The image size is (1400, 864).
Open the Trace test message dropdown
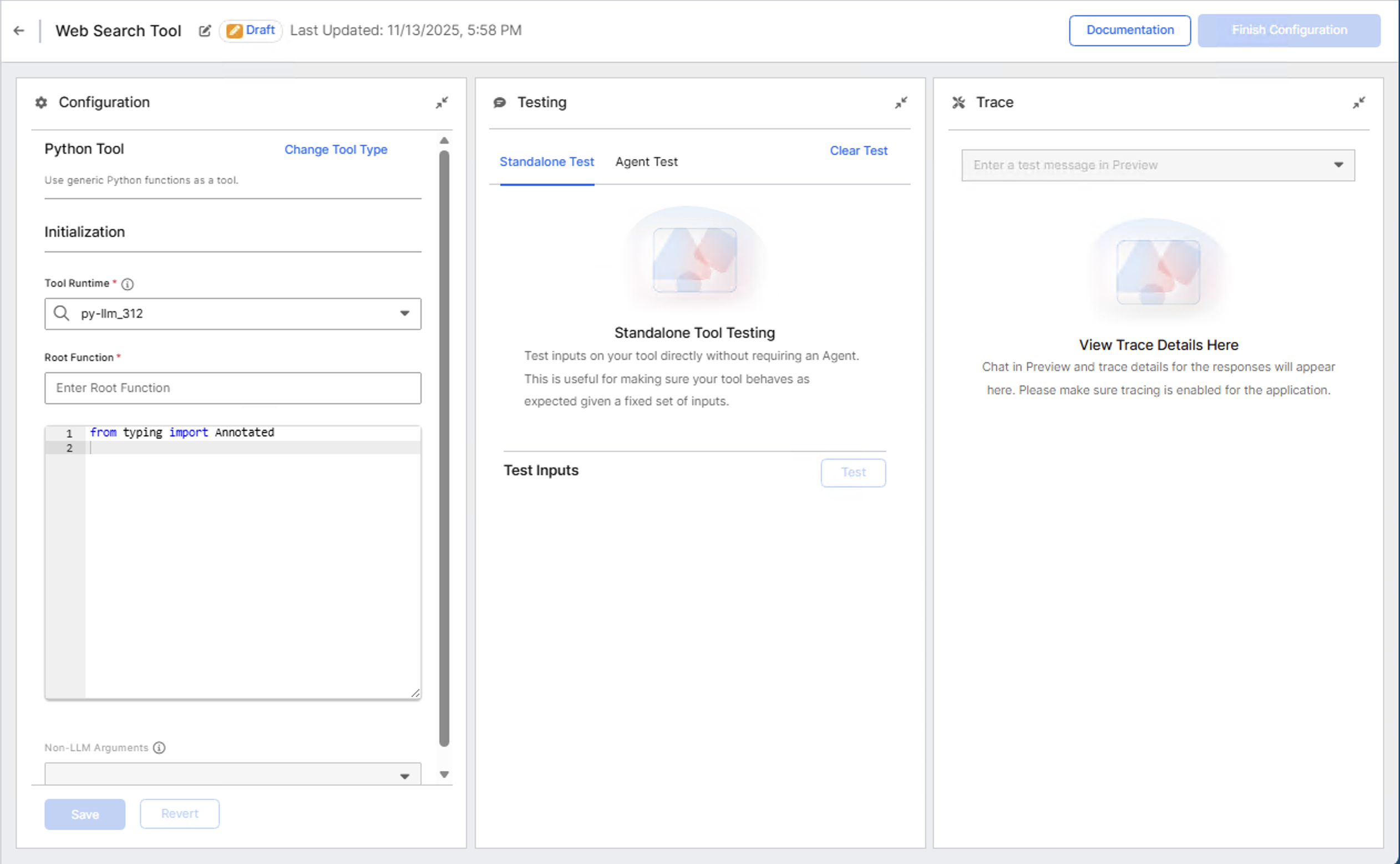[x=1338, y=165]
